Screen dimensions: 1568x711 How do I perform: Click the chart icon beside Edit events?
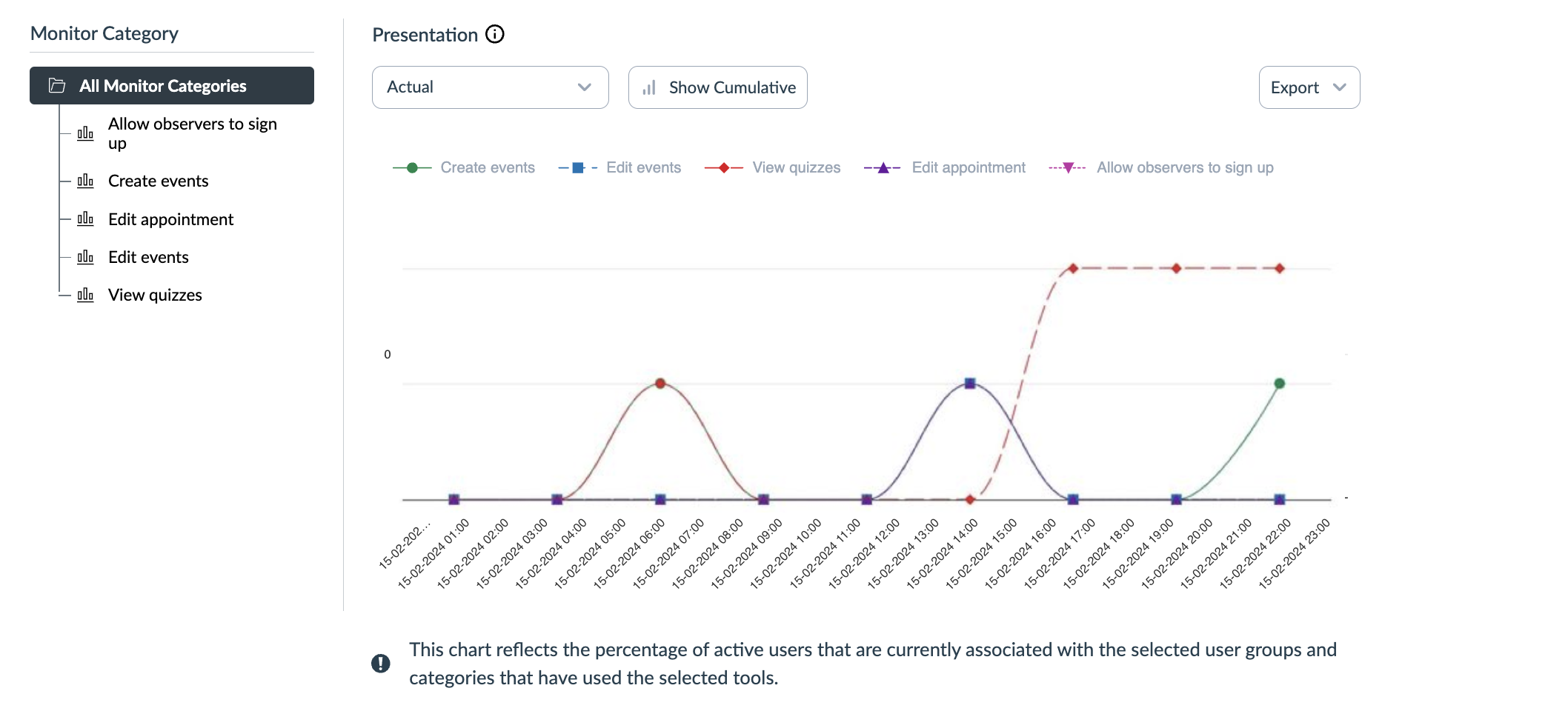point(85,257)
